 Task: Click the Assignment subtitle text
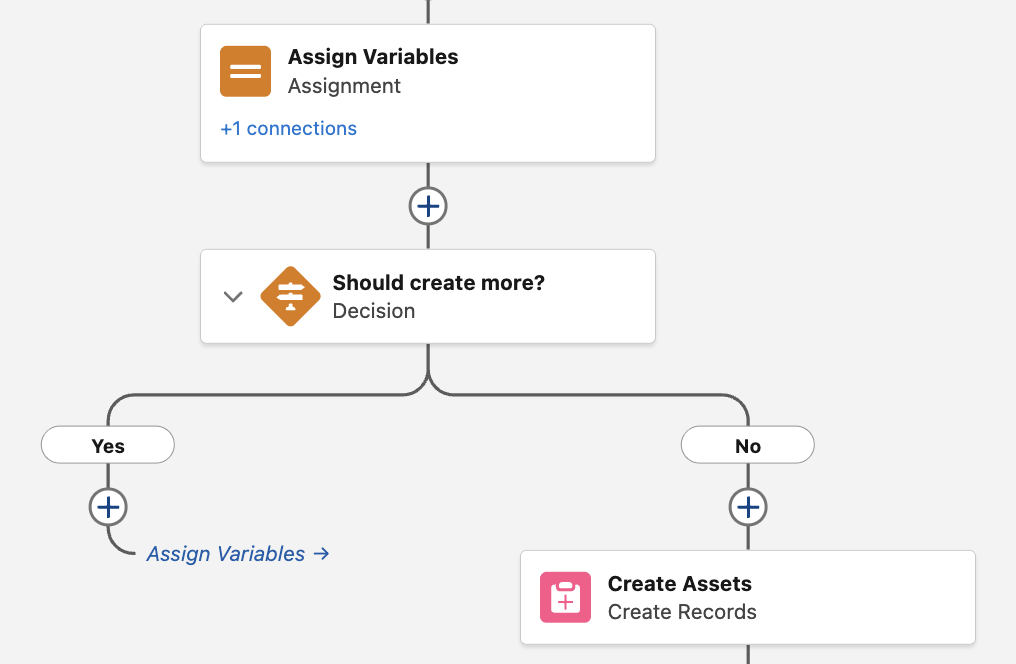coord(344,86)
